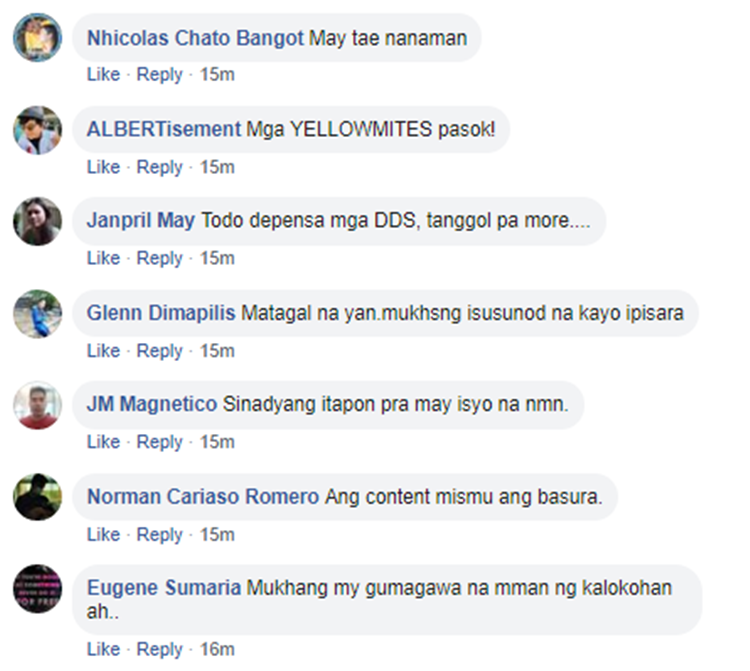Like Janpril May's comment
The width and height of the screenshot is (750, 671).
103,258
